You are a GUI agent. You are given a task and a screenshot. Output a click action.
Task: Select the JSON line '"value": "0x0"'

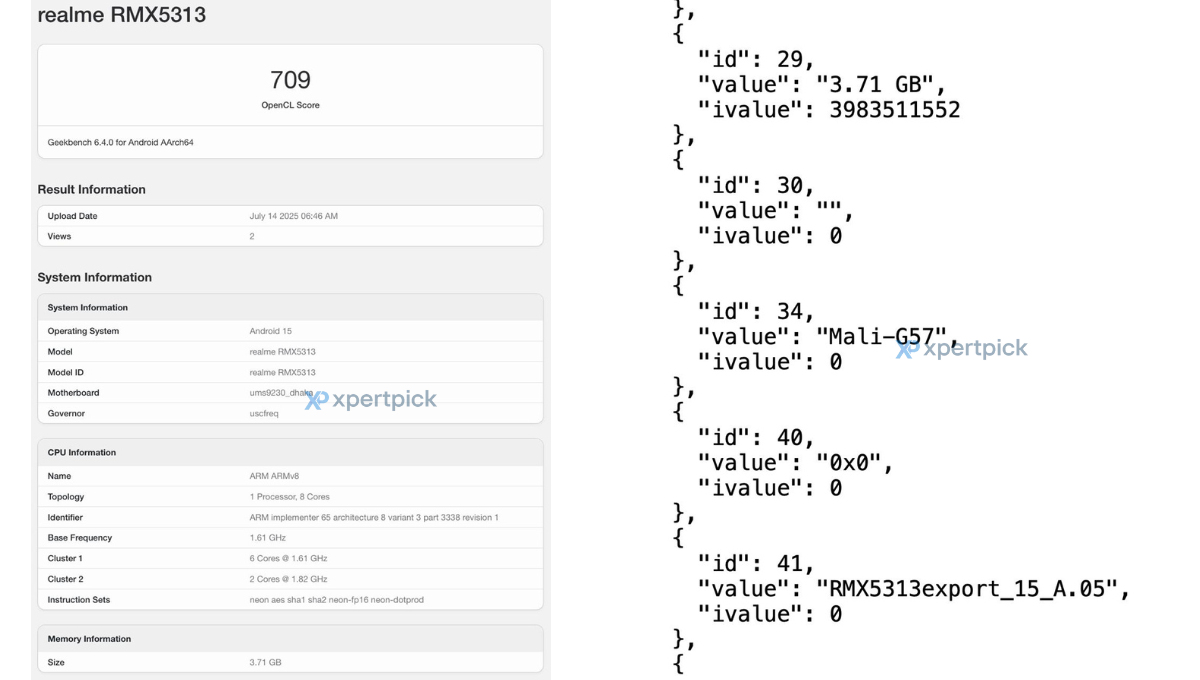point(795,462)
